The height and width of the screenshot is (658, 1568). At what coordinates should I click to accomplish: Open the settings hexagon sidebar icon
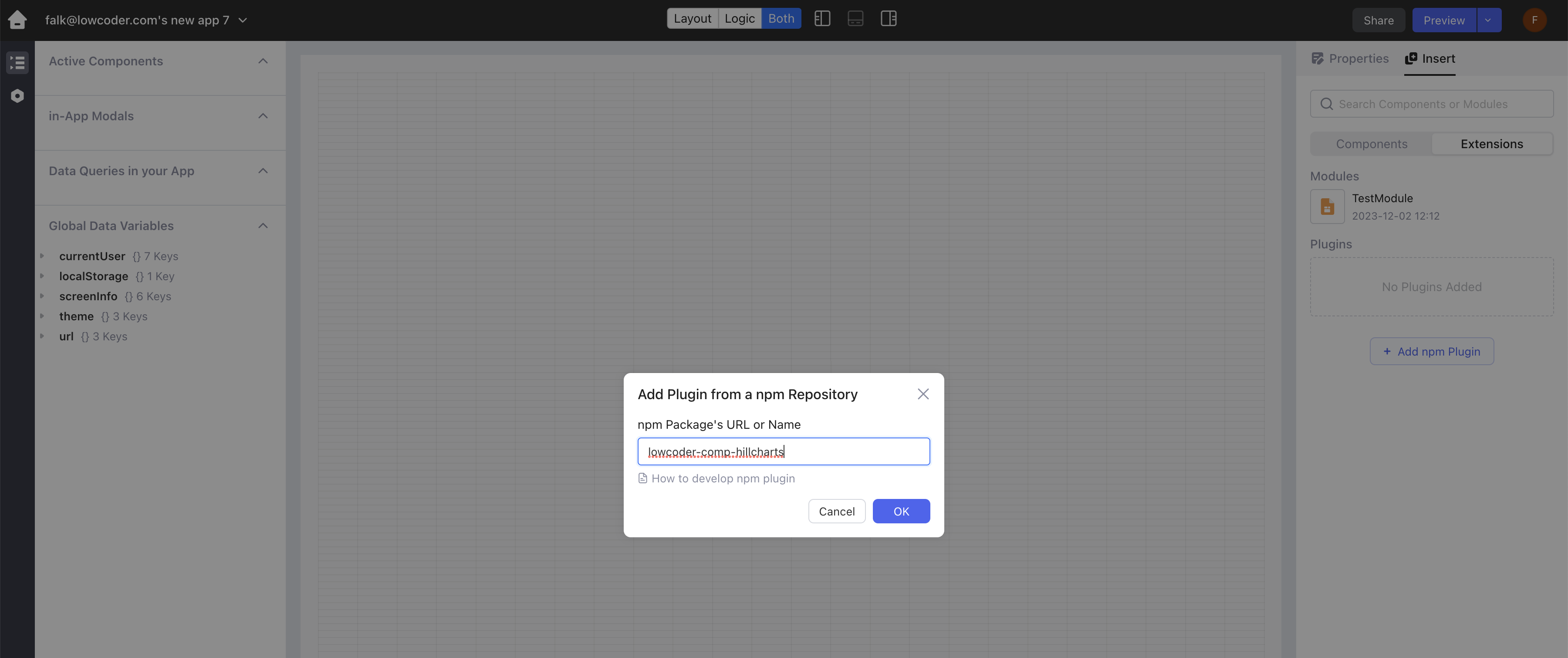click(x=17, y=96)
